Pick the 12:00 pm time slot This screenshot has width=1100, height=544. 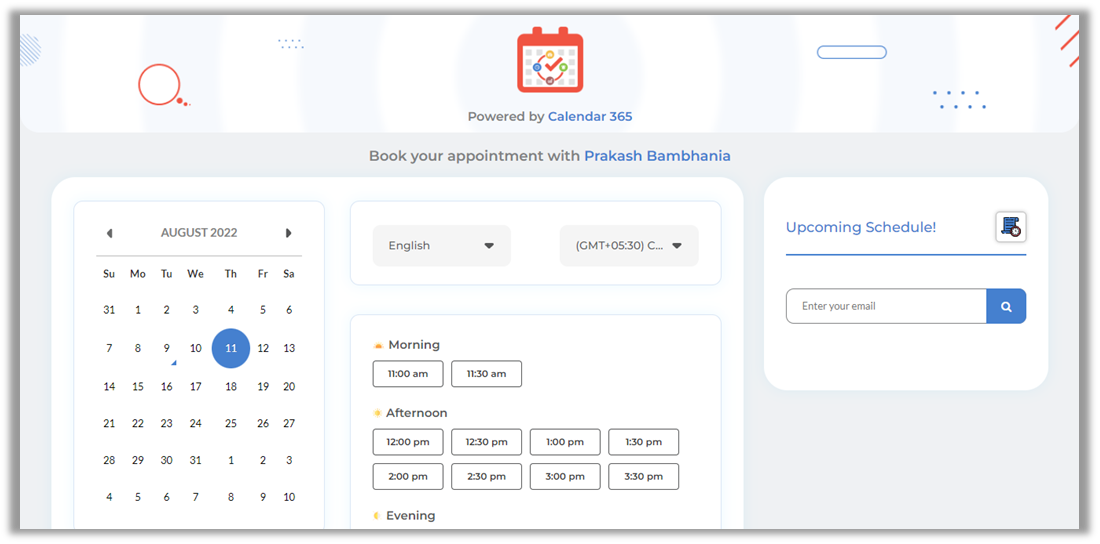407,442
